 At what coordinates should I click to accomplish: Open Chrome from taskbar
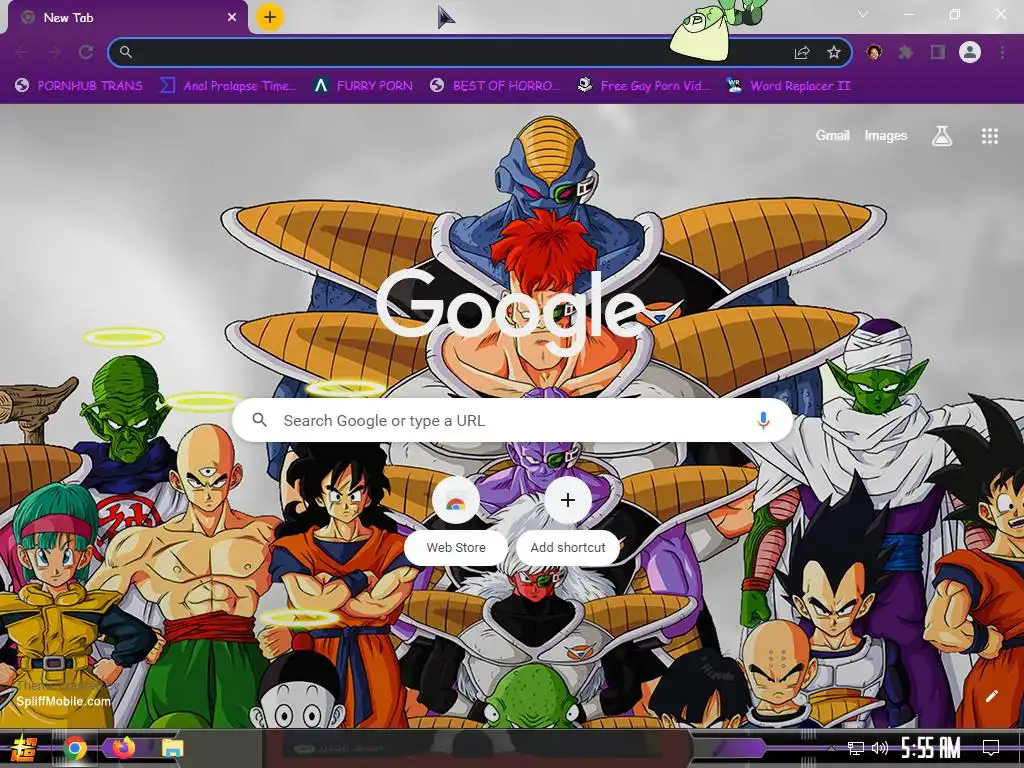(x=75, y=748)
